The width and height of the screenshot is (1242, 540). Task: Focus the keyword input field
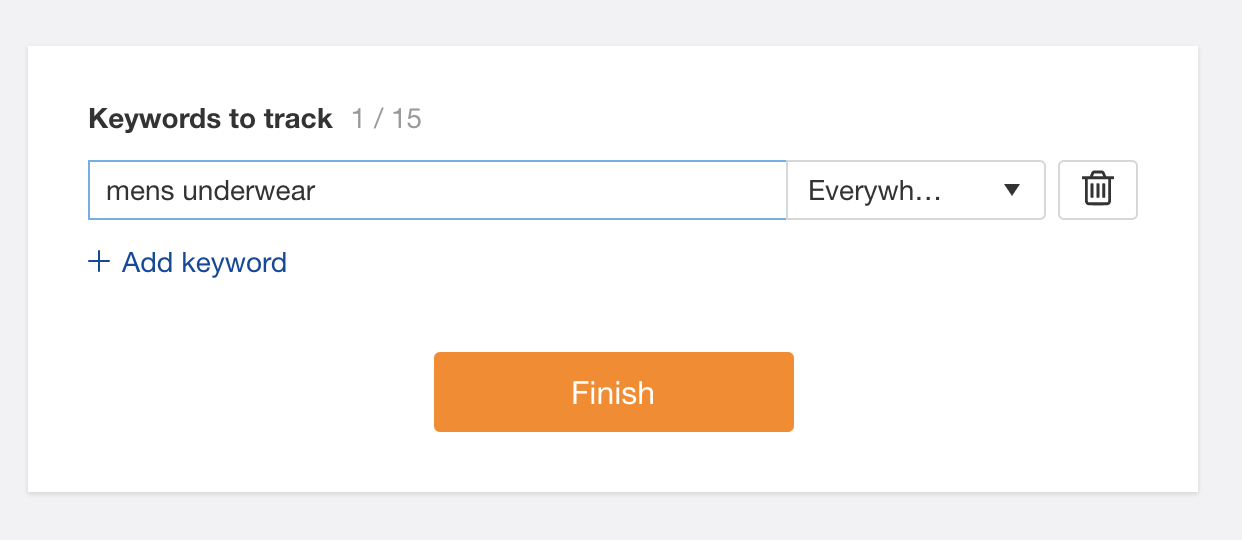[x=437, y=190]
